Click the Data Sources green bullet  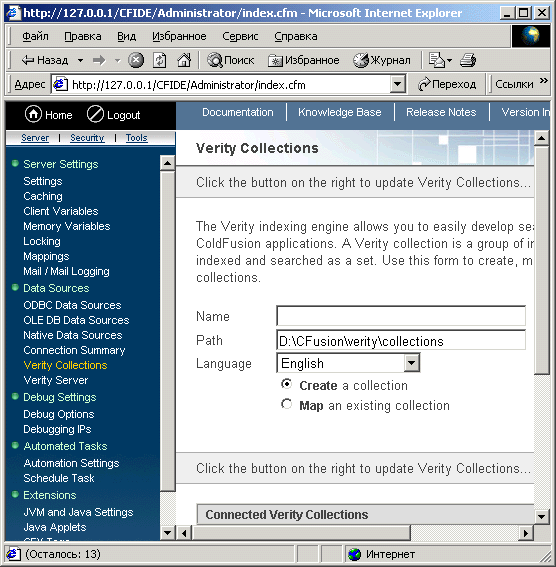(x=15, y=287)
